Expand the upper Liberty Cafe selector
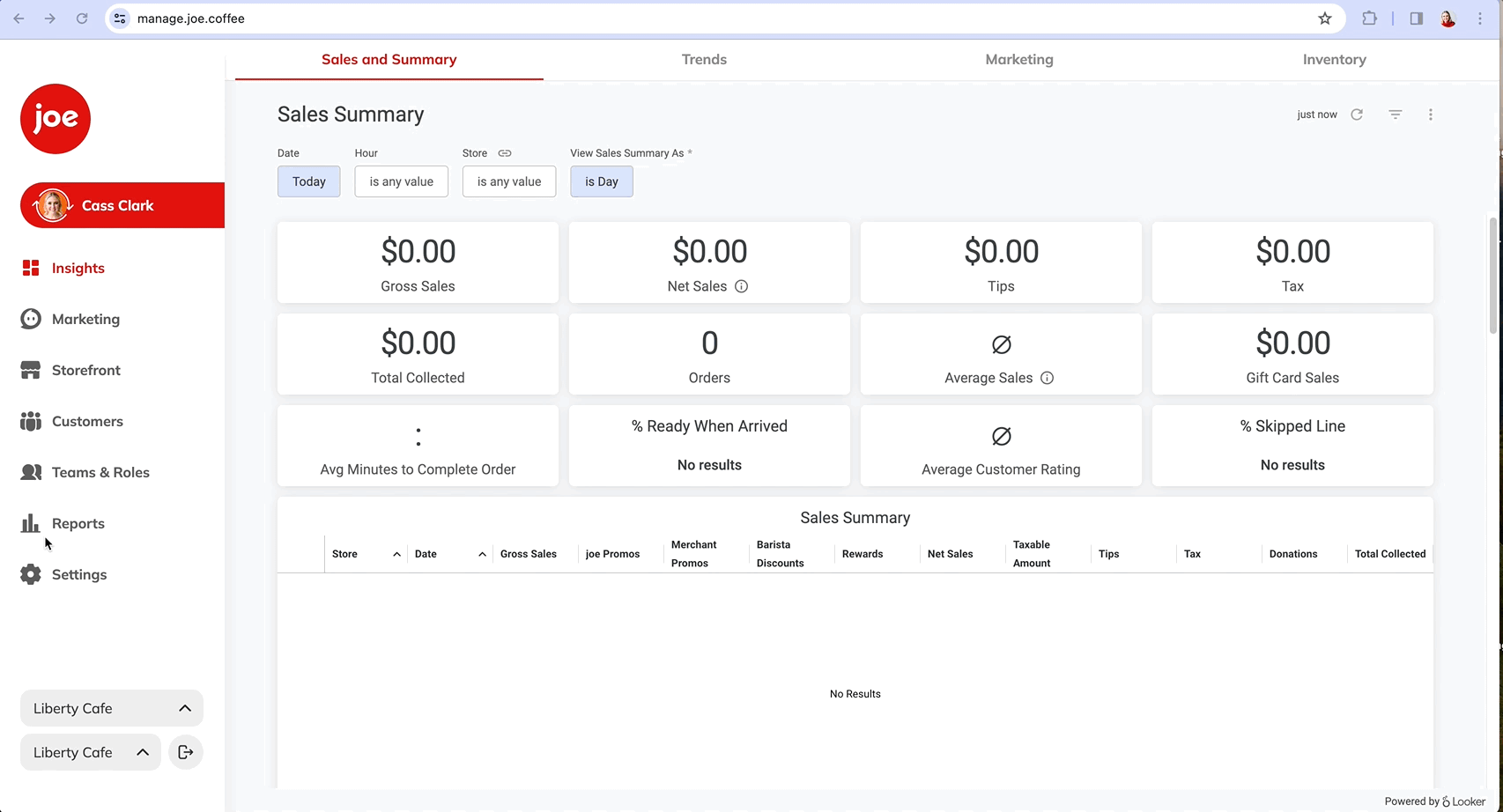Viewport: 1503px width, 812px height. click(x=112, y=708)
